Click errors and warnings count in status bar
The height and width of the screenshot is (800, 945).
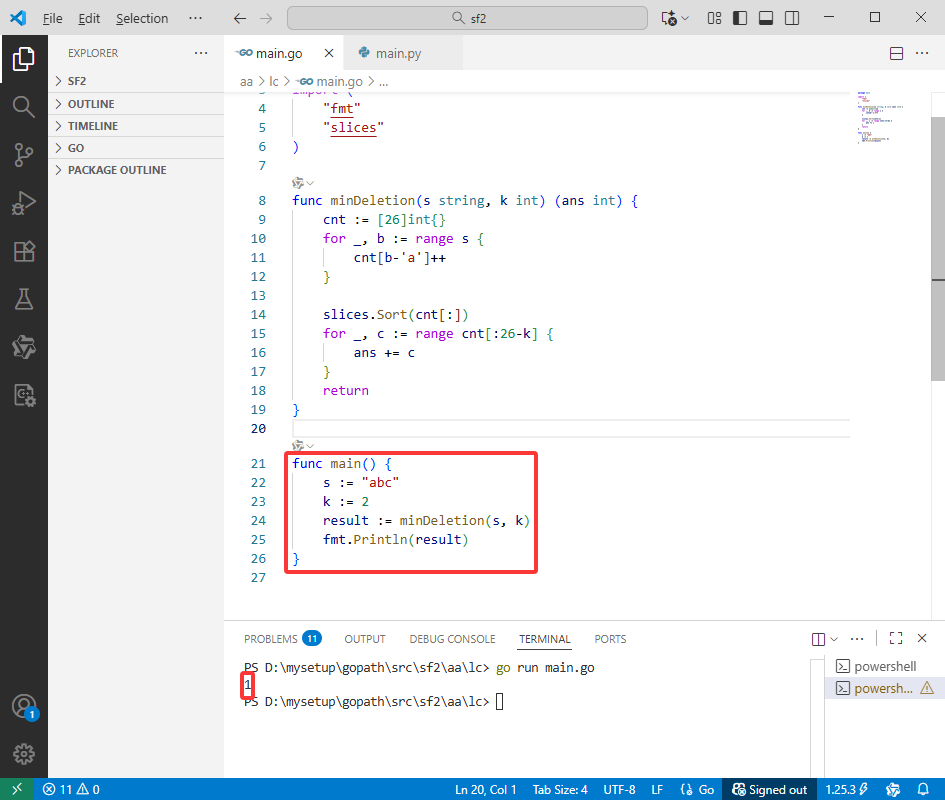click(x=71, y=789)
